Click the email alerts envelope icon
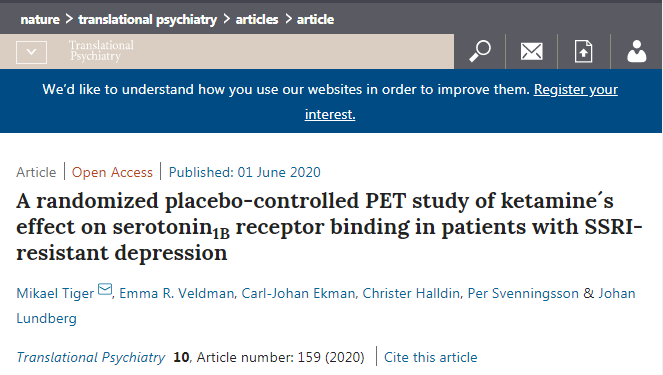This screenshot has height=375, width=663. click(x=531, y=52)
